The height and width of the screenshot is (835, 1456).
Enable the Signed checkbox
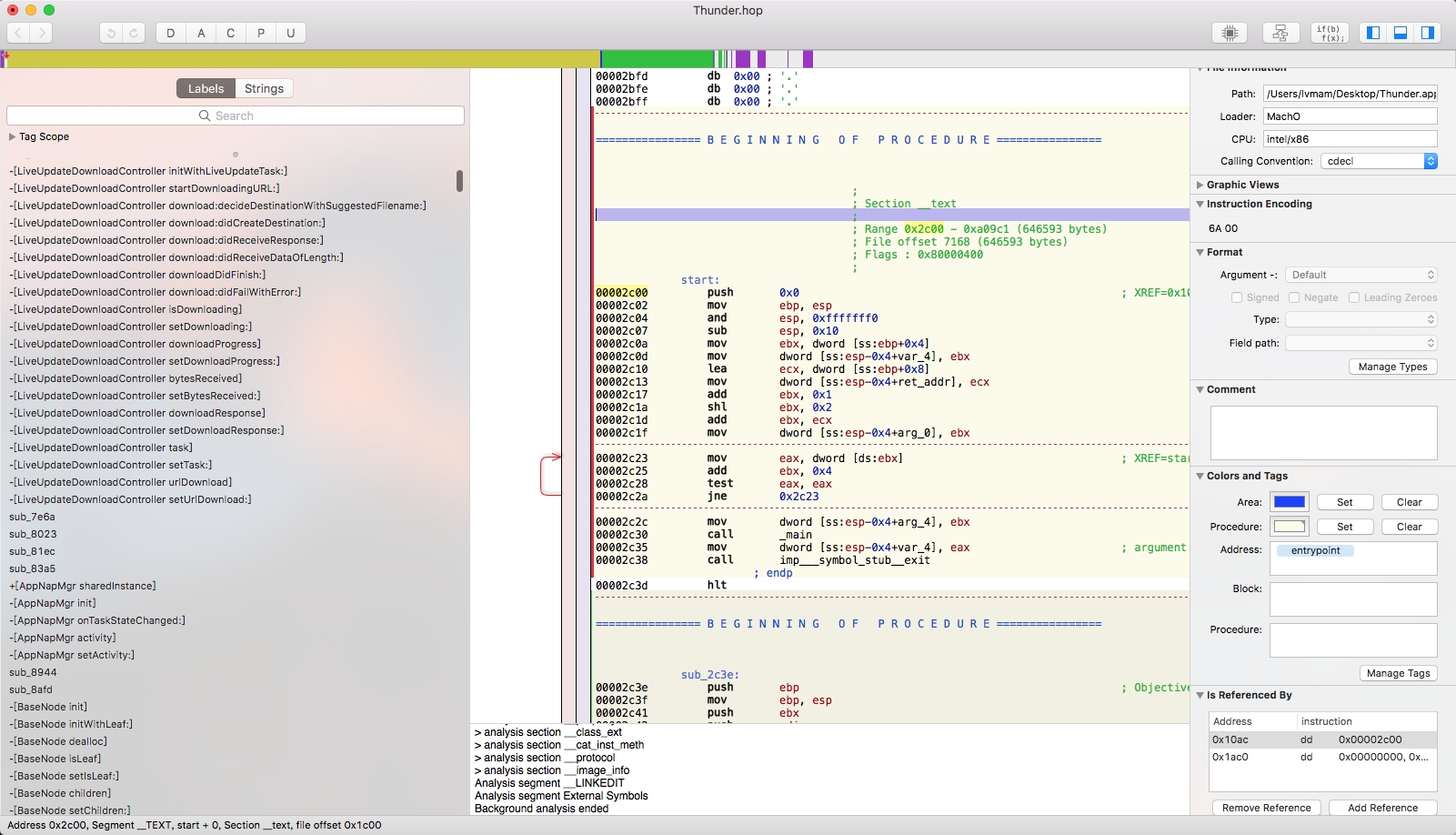[1237, 297]
